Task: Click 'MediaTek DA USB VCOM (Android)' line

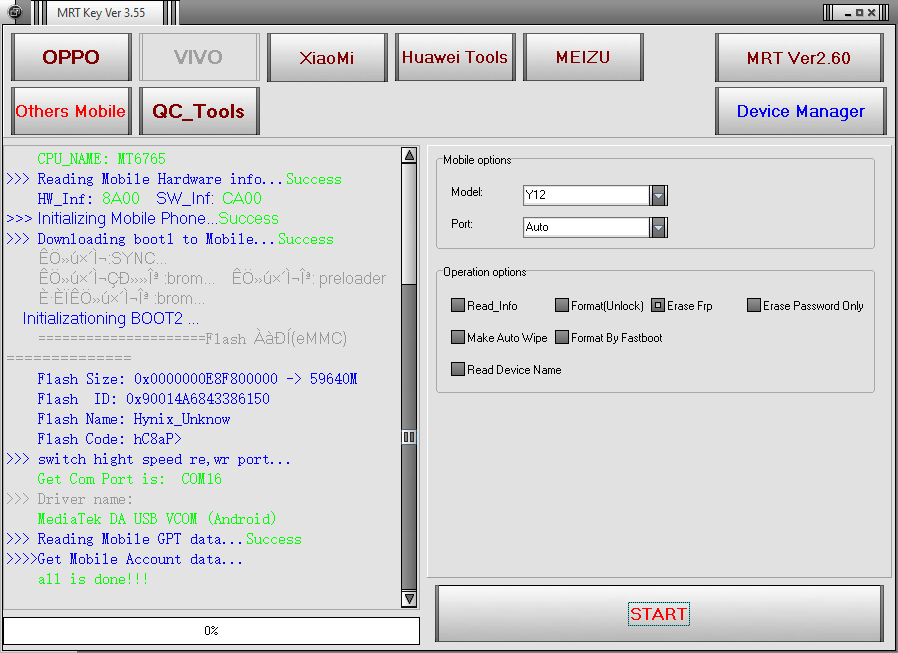Action: (x=157, y=519)
